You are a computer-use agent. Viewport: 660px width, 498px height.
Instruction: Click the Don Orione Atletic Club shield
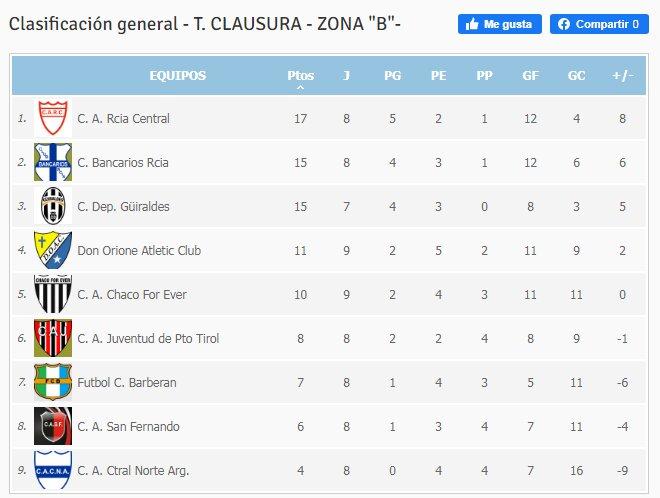pos(53,250)
